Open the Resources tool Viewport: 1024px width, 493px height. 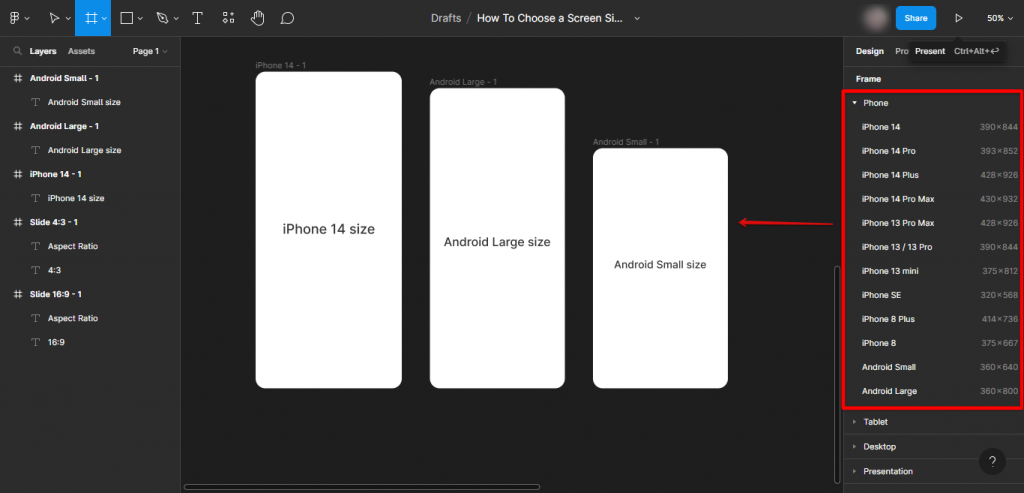(228, 18)
